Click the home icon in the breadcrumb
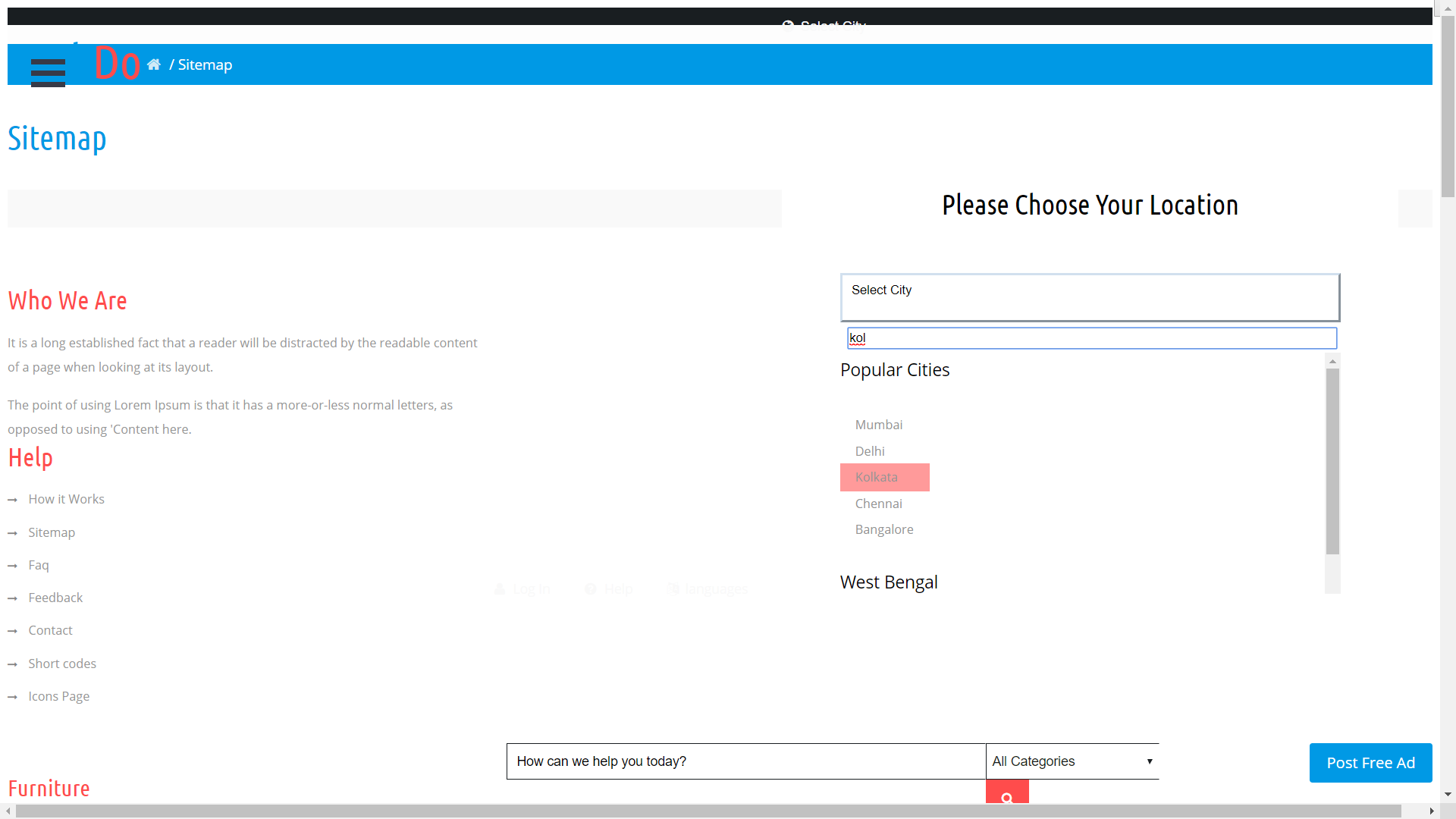 [154, 64]
